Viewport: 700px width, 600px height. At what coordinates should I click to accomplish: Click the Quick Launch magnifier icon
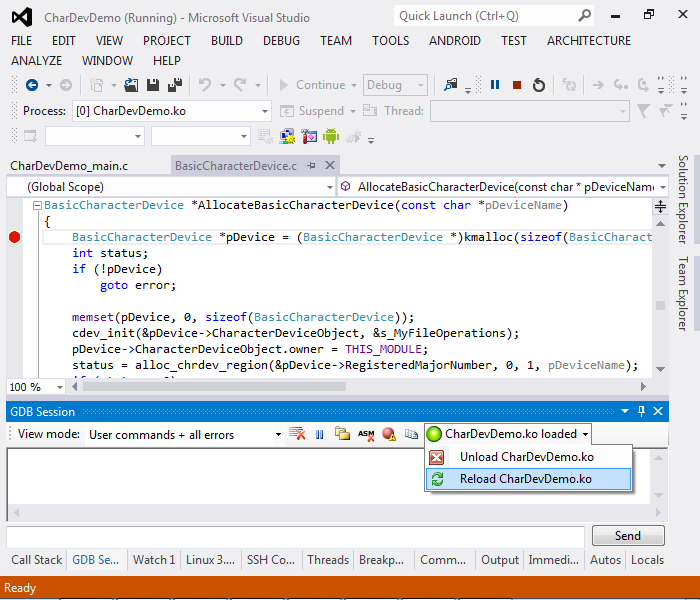pos(584,16)
